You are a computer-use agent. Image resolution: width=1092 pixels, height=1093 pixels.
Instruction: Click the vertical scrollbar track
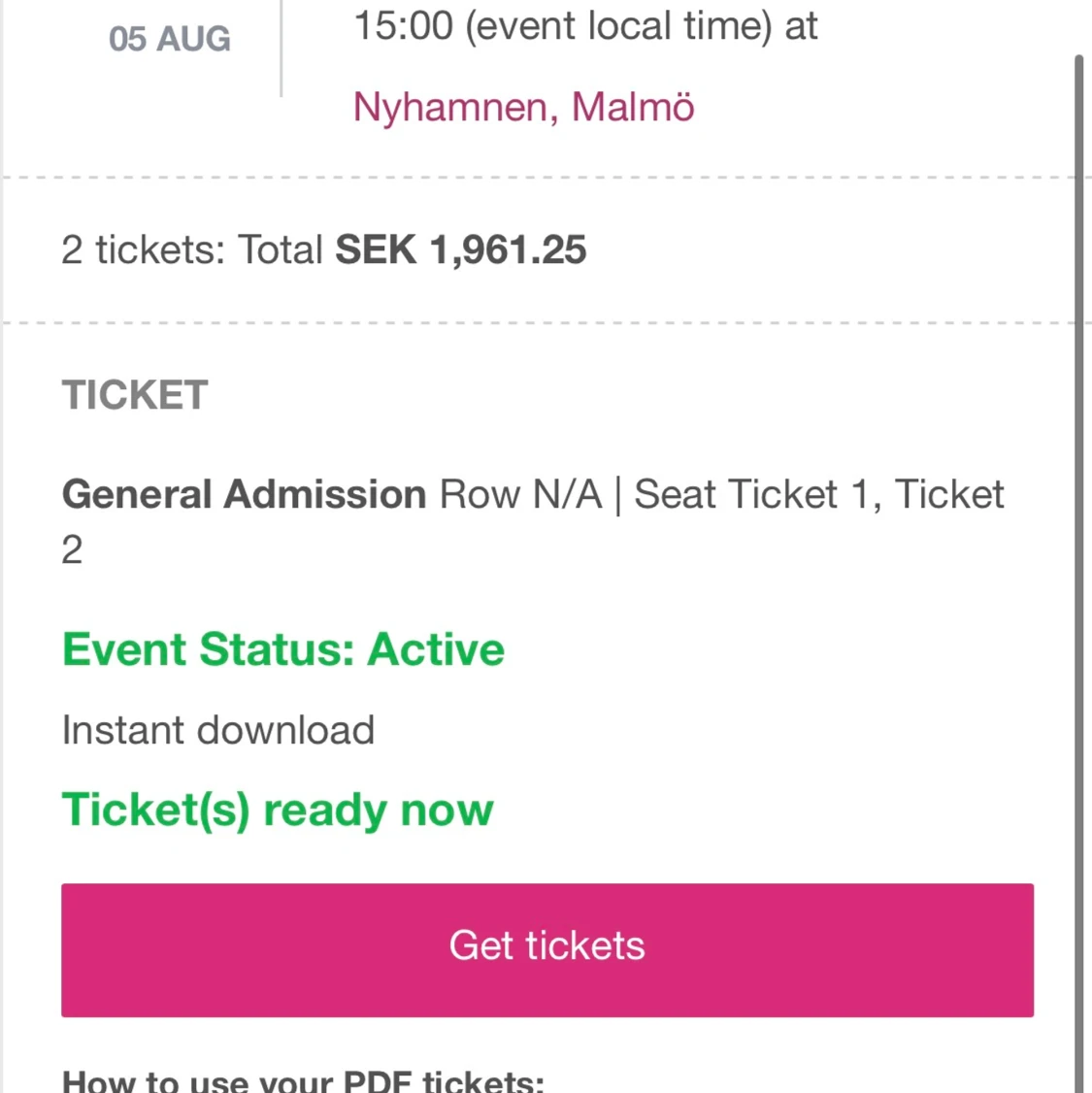[1078, 582]
